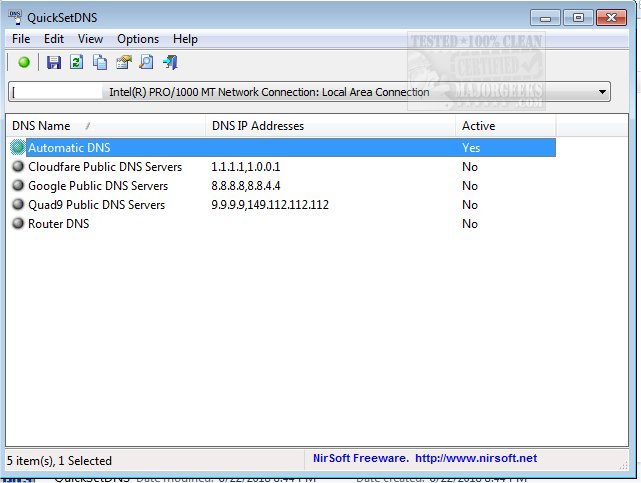The image size is (641, 483).
Task: Select the Router DNS entry
Action: [x=58, y=224]
